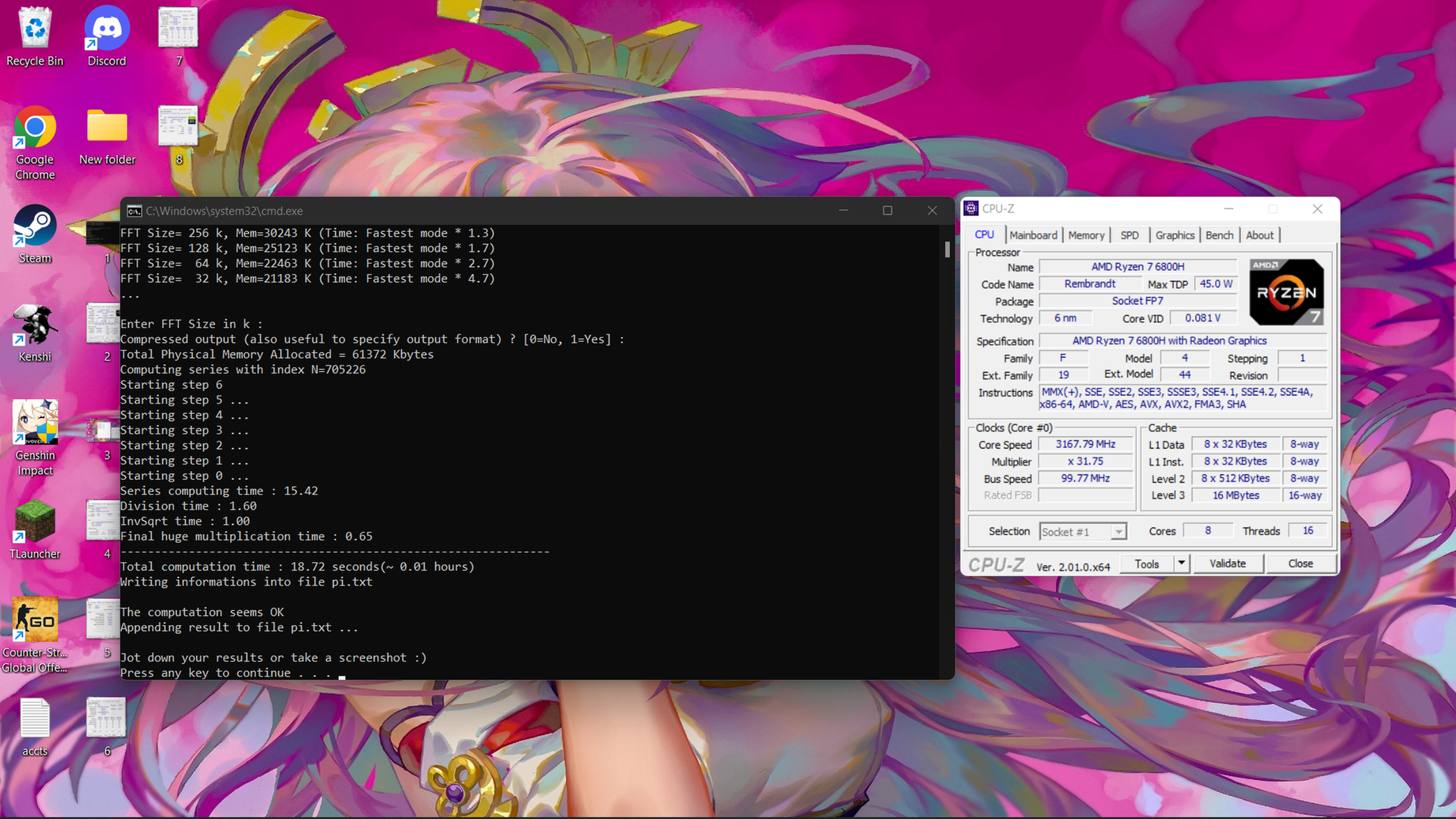Click the cmd.exe vertical scrollbar thumb
Viewport: 1456px width, 819px height.
(947, 249)
